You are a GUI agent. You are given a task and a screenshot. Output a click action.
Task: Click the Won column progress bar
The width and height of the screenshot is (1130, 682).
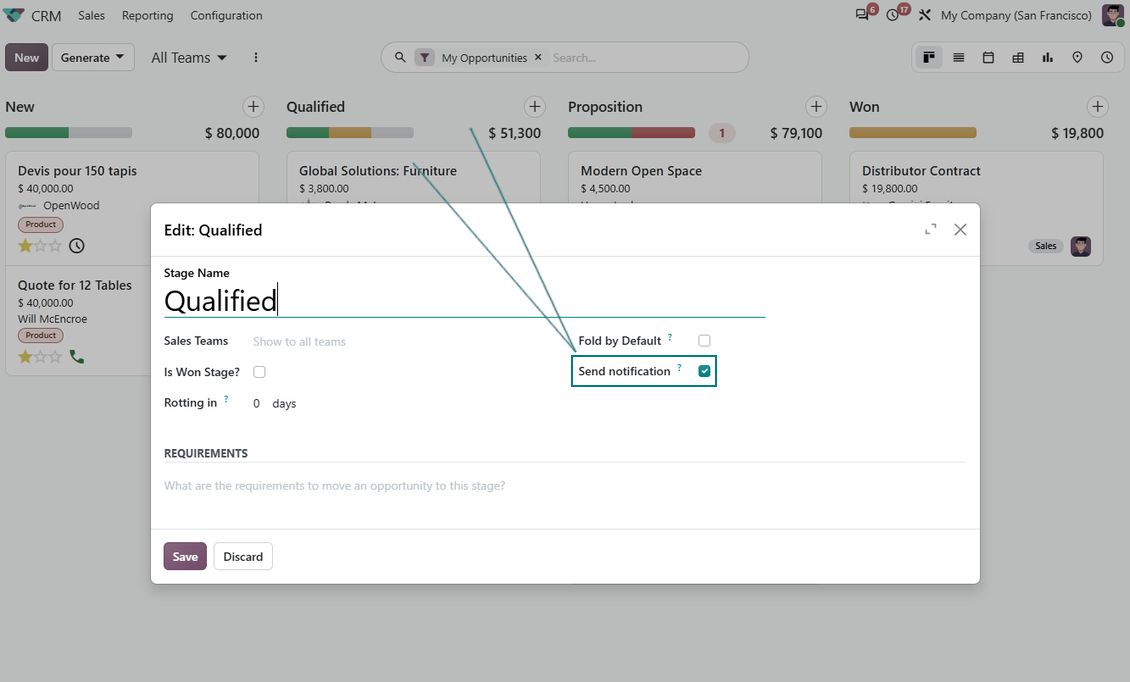(912, 133)
